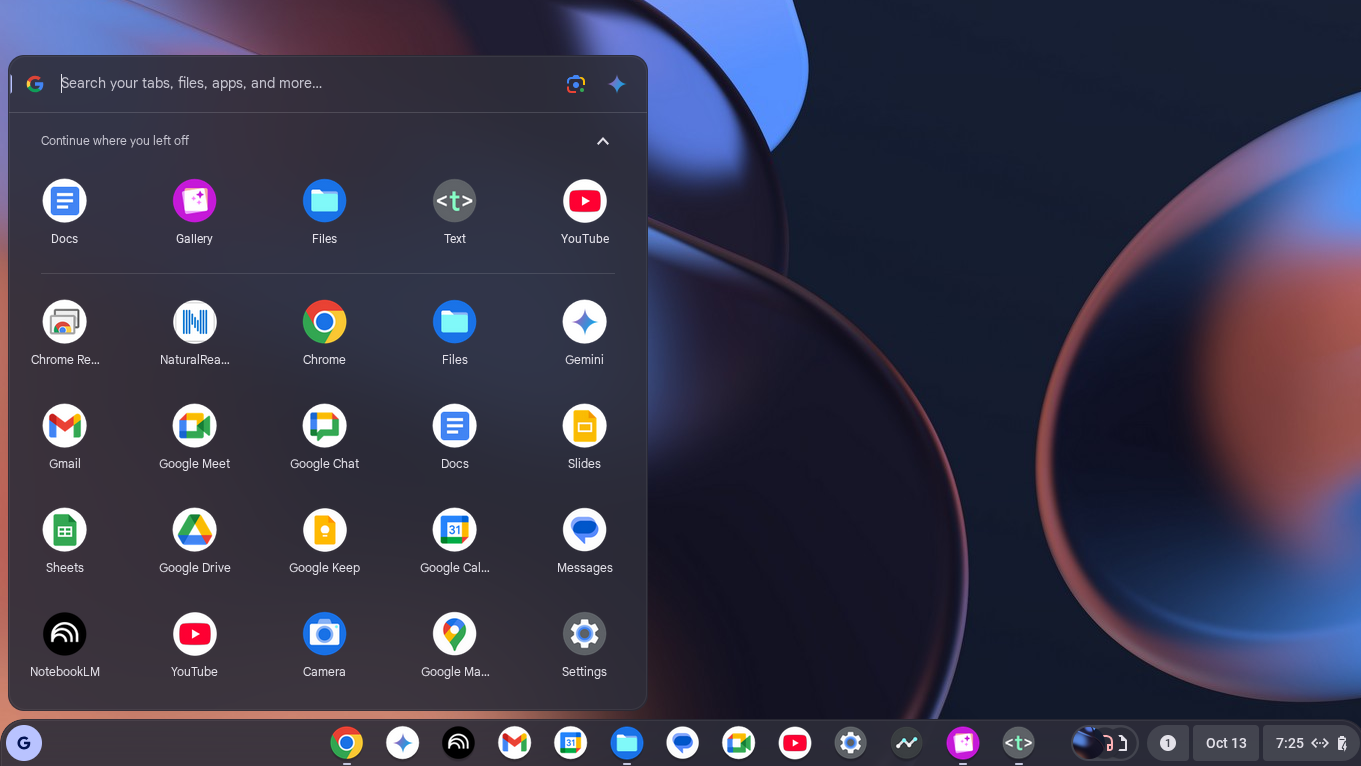Click the Gemini sparkle icon in search bar

(x=617, y=84)
